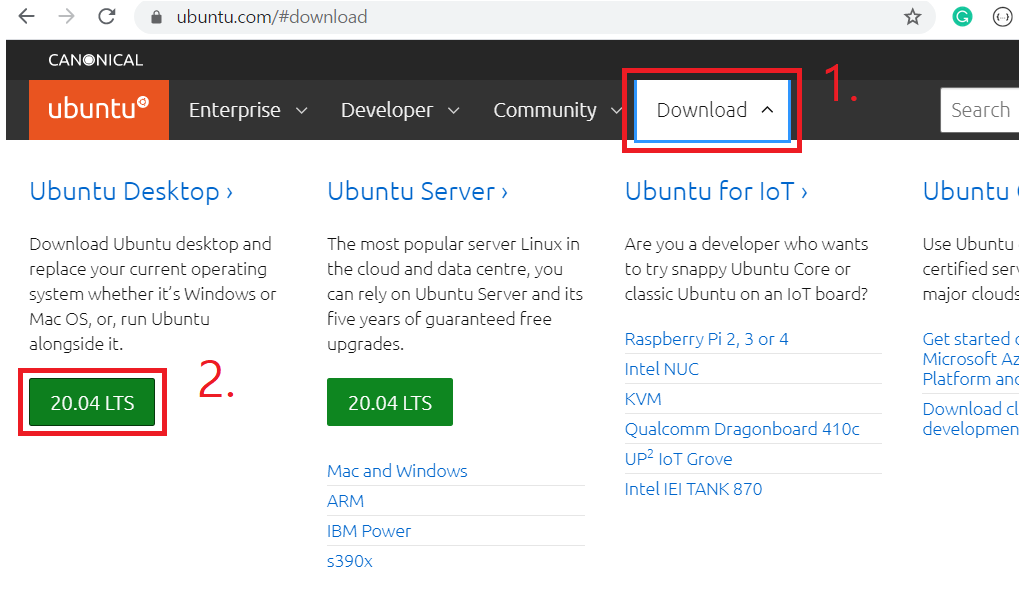Open the Raspberry Pi 2, 3 or 4 link
1019x593 pixels.
[706, 339]
